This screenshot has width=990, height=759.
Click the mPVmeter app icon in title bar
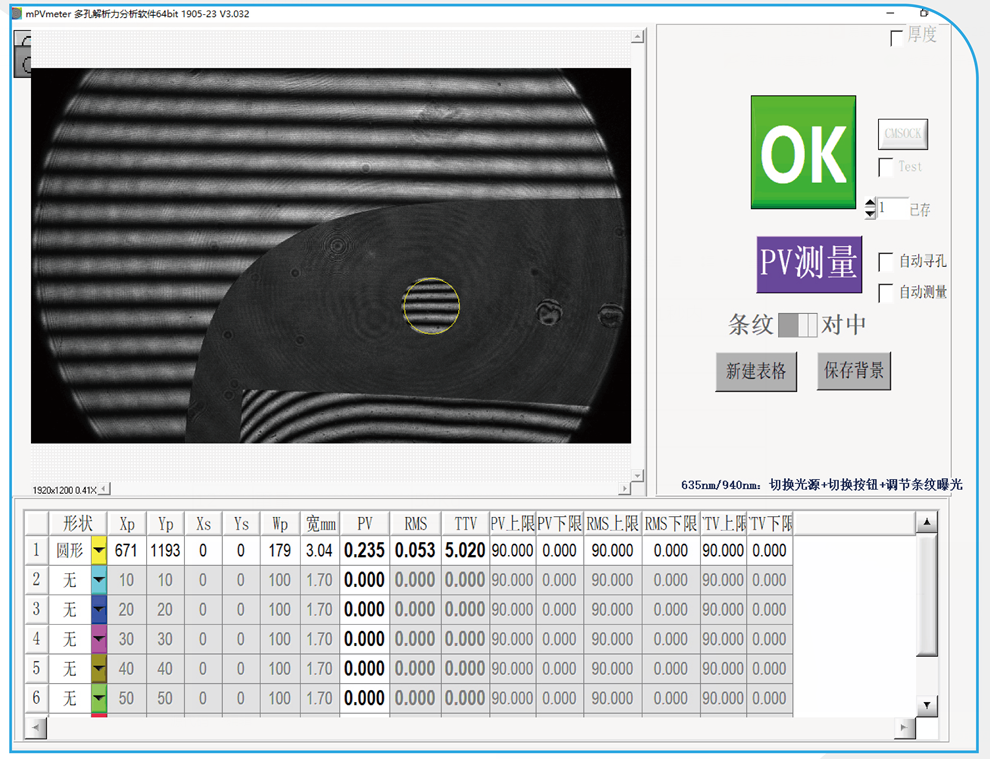(16, 12)
